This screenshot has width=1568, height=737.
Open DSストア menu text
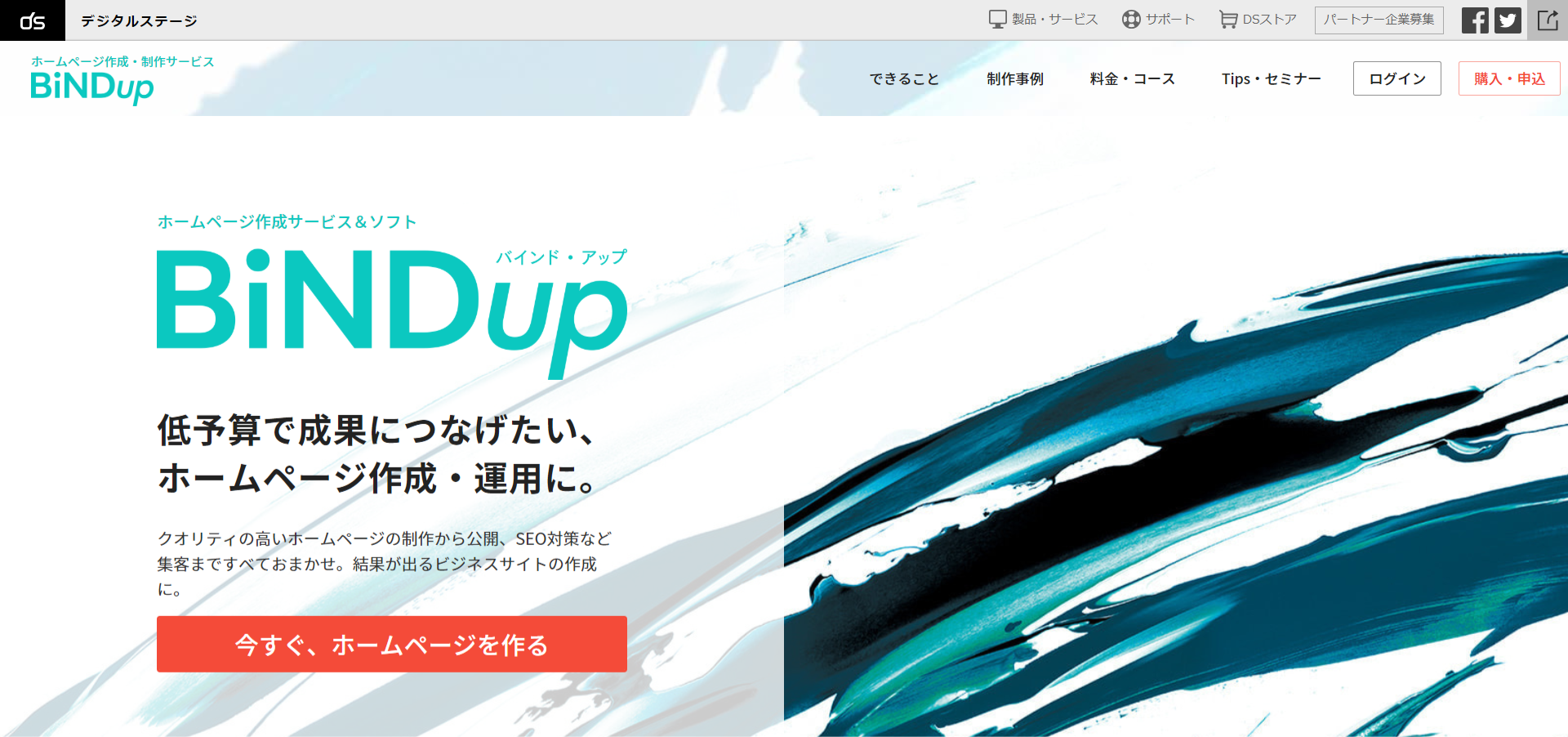[x=1270, y=20]
